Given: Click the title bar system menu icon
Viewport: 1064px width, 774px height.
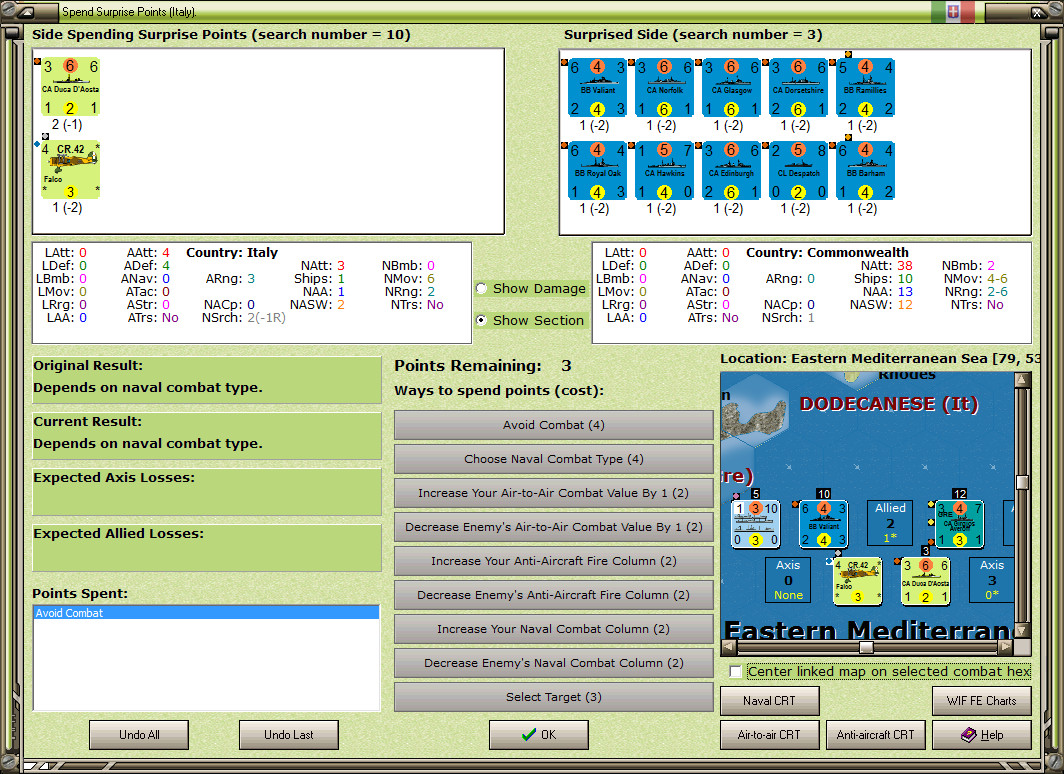Looking at the screenshot, I should click(x=25, y=12).
